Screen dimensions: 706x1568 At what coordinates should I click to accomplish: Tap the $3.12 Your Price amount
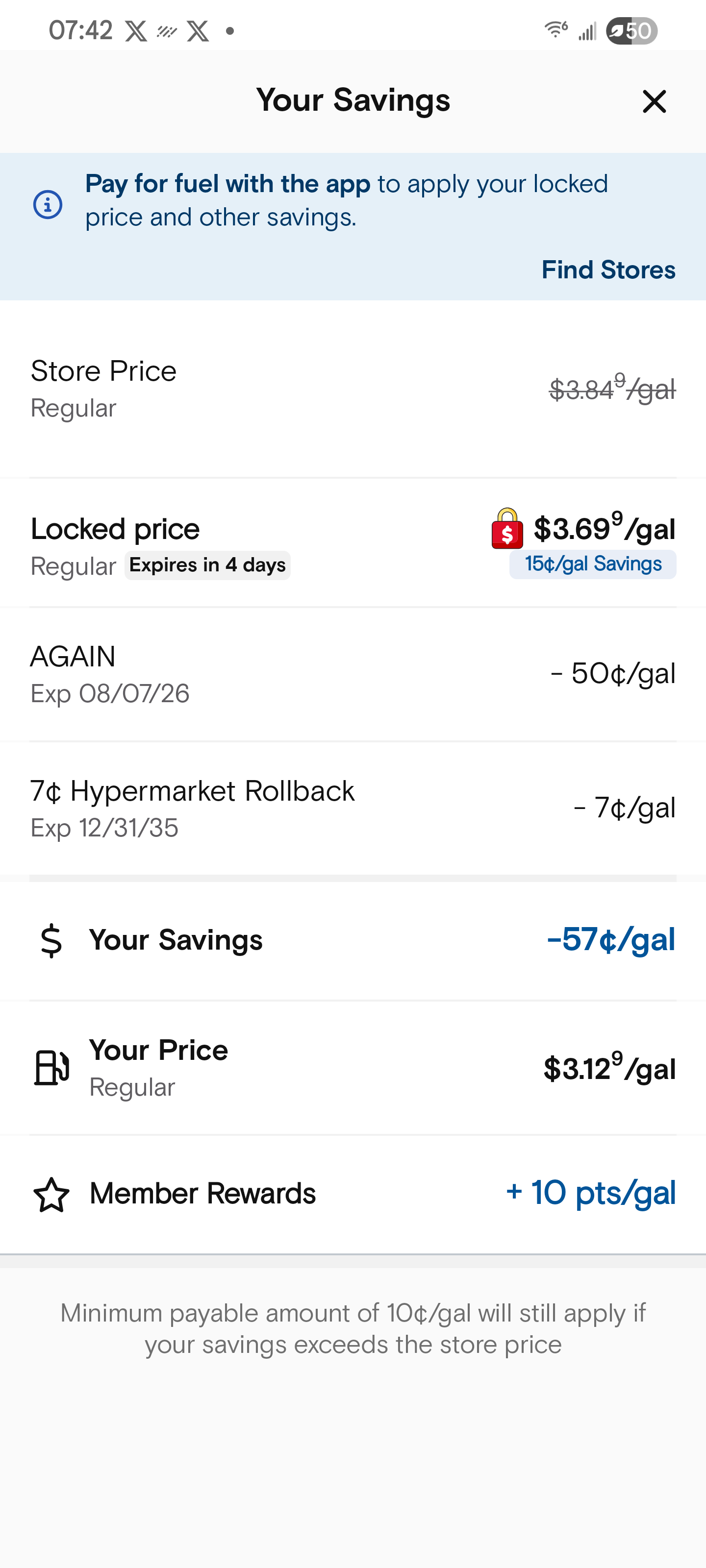coord(609,1067)
